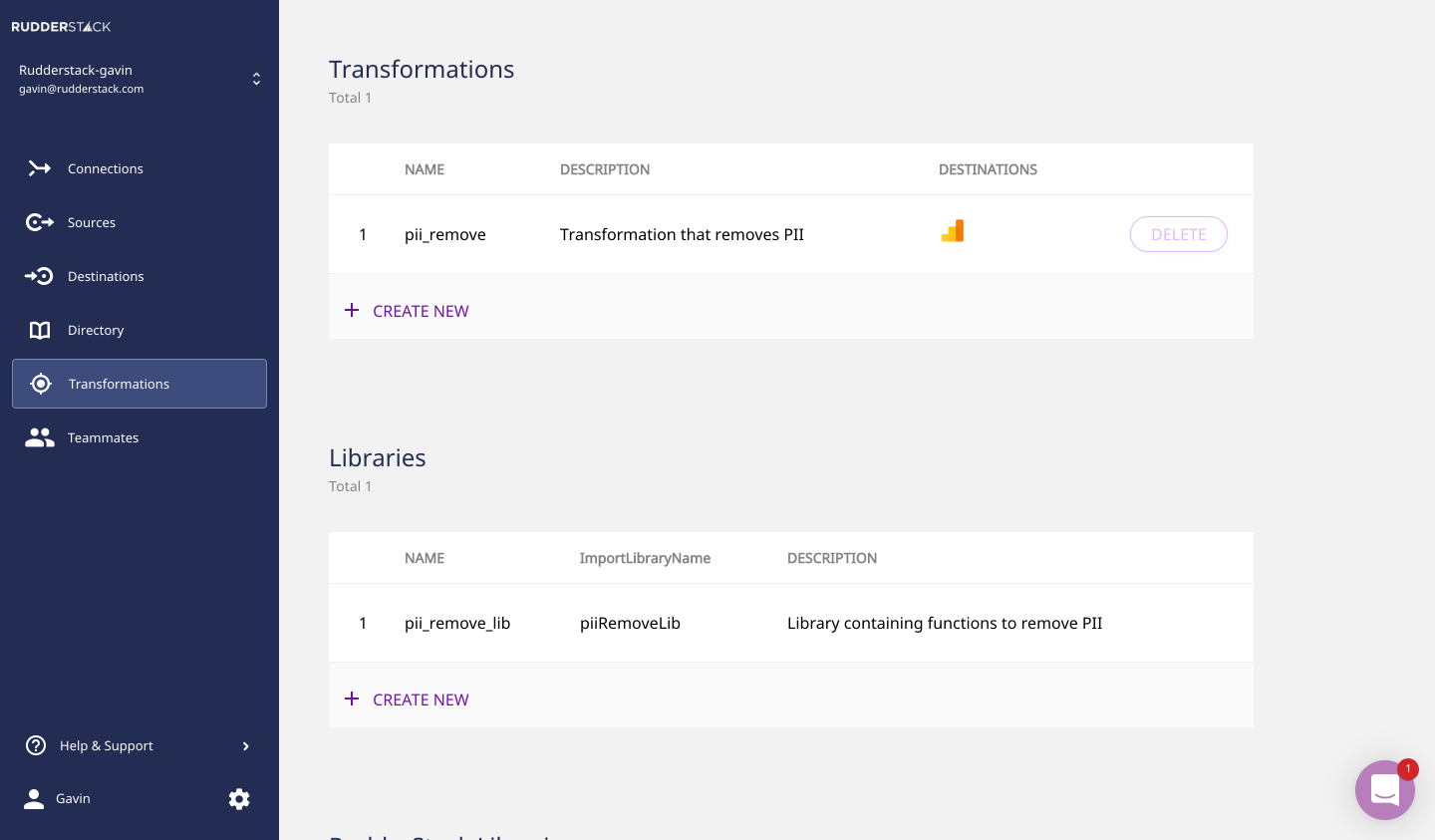Go to the Teammates menu item
The width and height of the screenshot is (1435, 840).
point(104,437)
